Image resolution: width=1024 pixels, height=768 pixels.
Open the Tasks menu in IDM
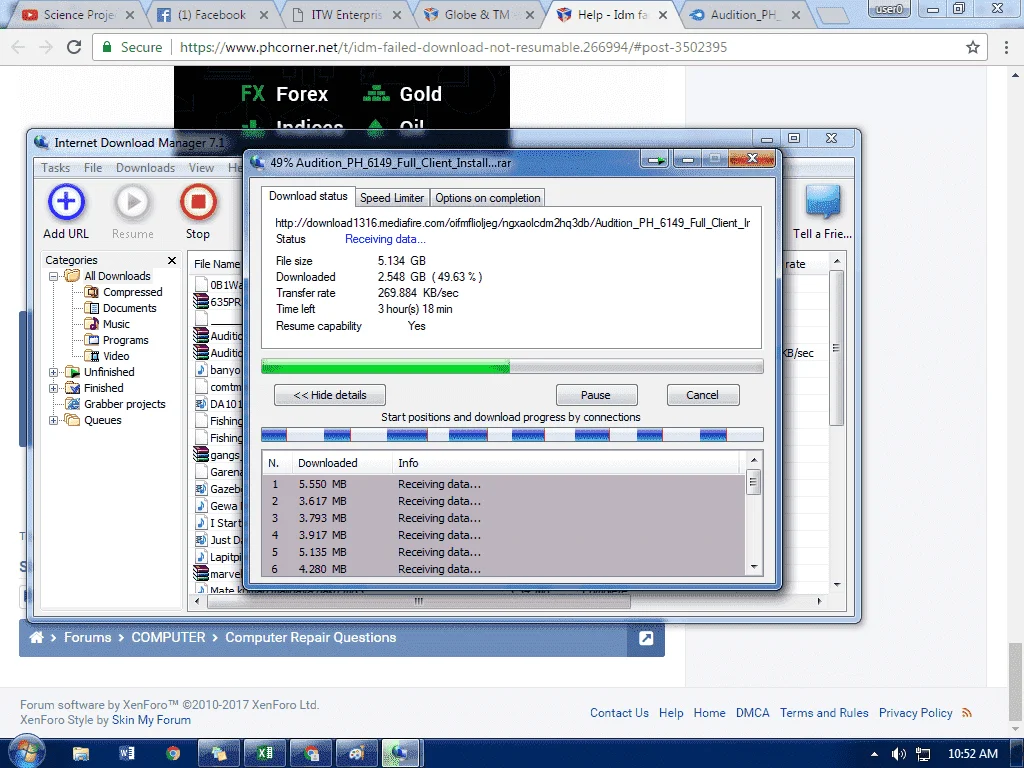point(56,168)
